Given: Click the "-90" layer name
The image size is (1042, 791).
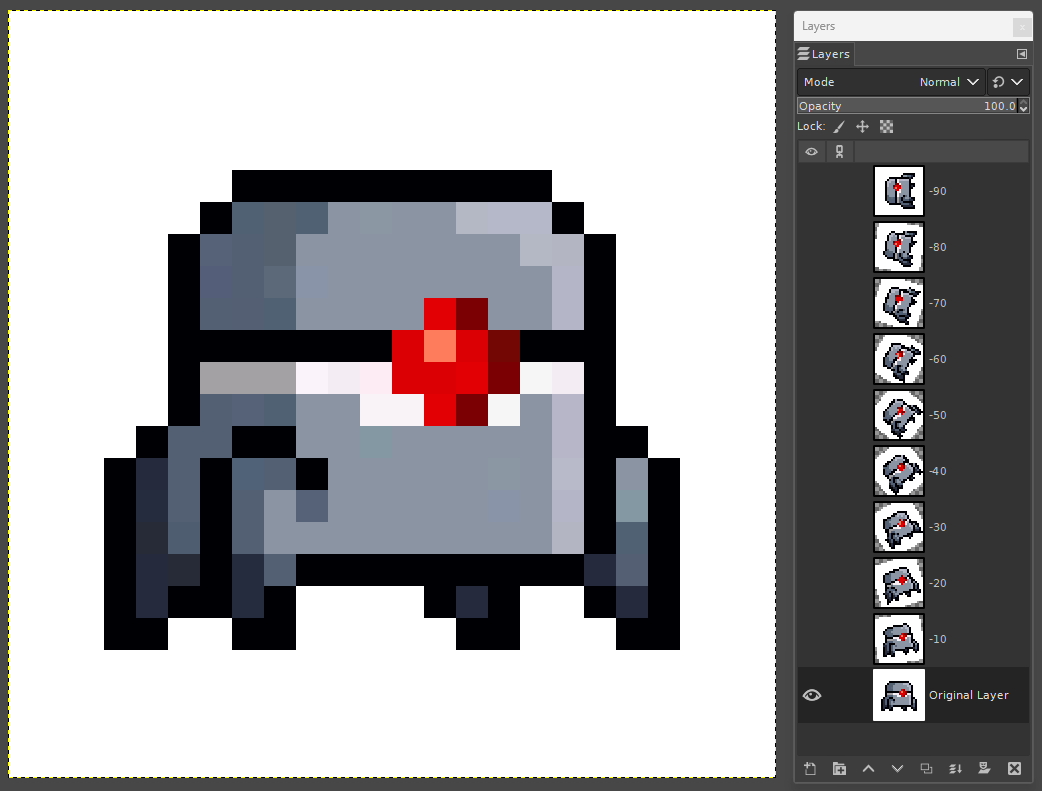Looking at the screenshot, I should [938, 191].
